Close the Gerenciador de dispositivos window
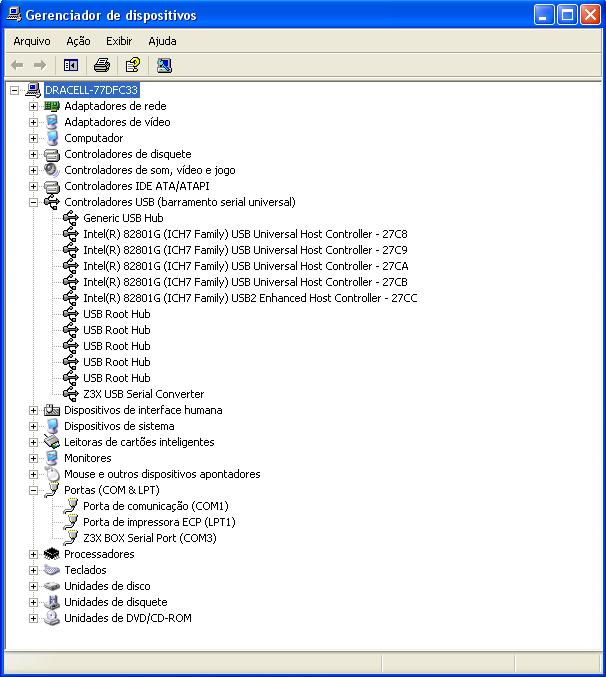 590,15
